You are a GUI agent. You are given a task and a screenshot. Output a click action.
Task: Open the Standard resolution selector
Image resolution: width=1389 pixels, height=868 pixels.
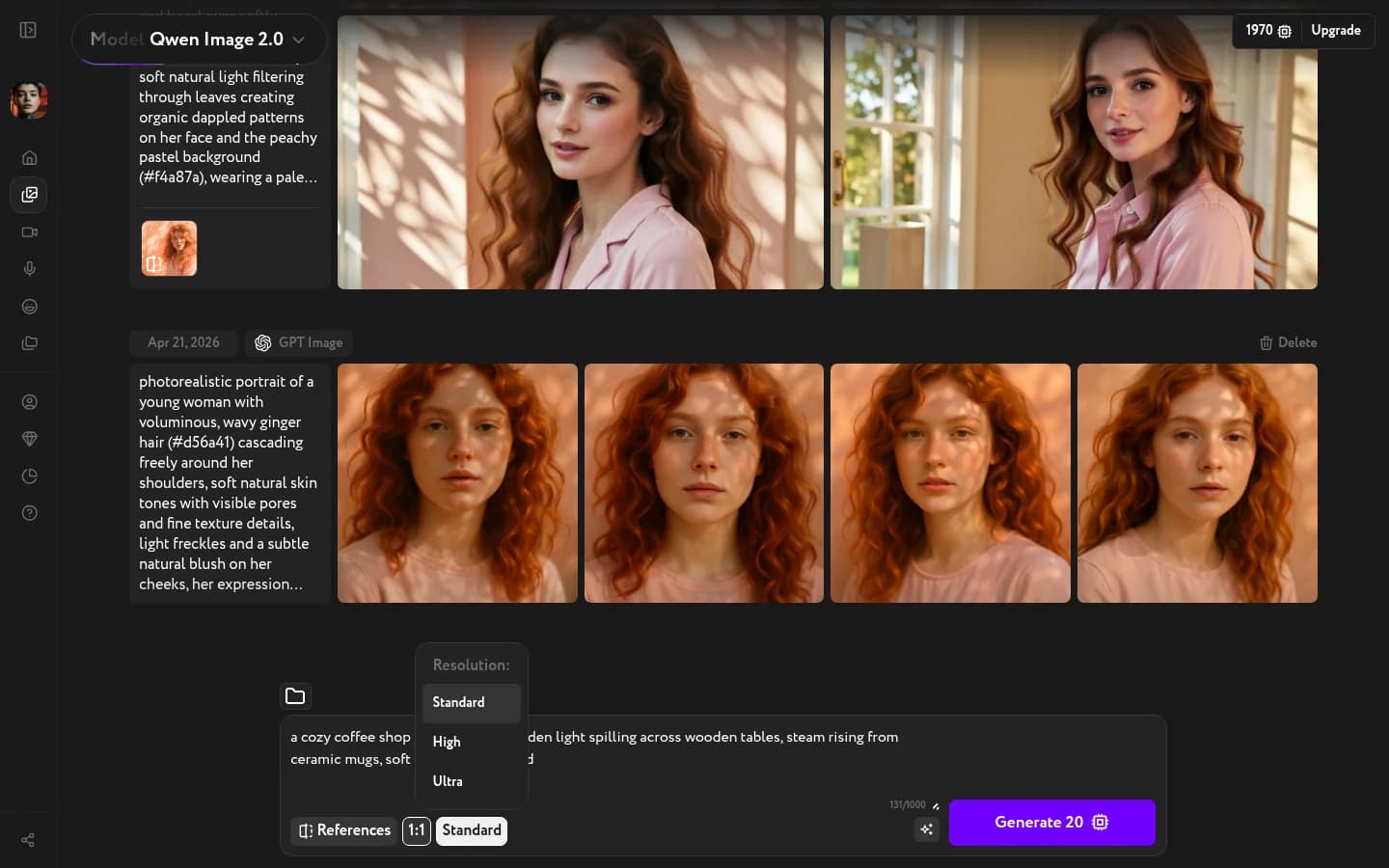472,830
